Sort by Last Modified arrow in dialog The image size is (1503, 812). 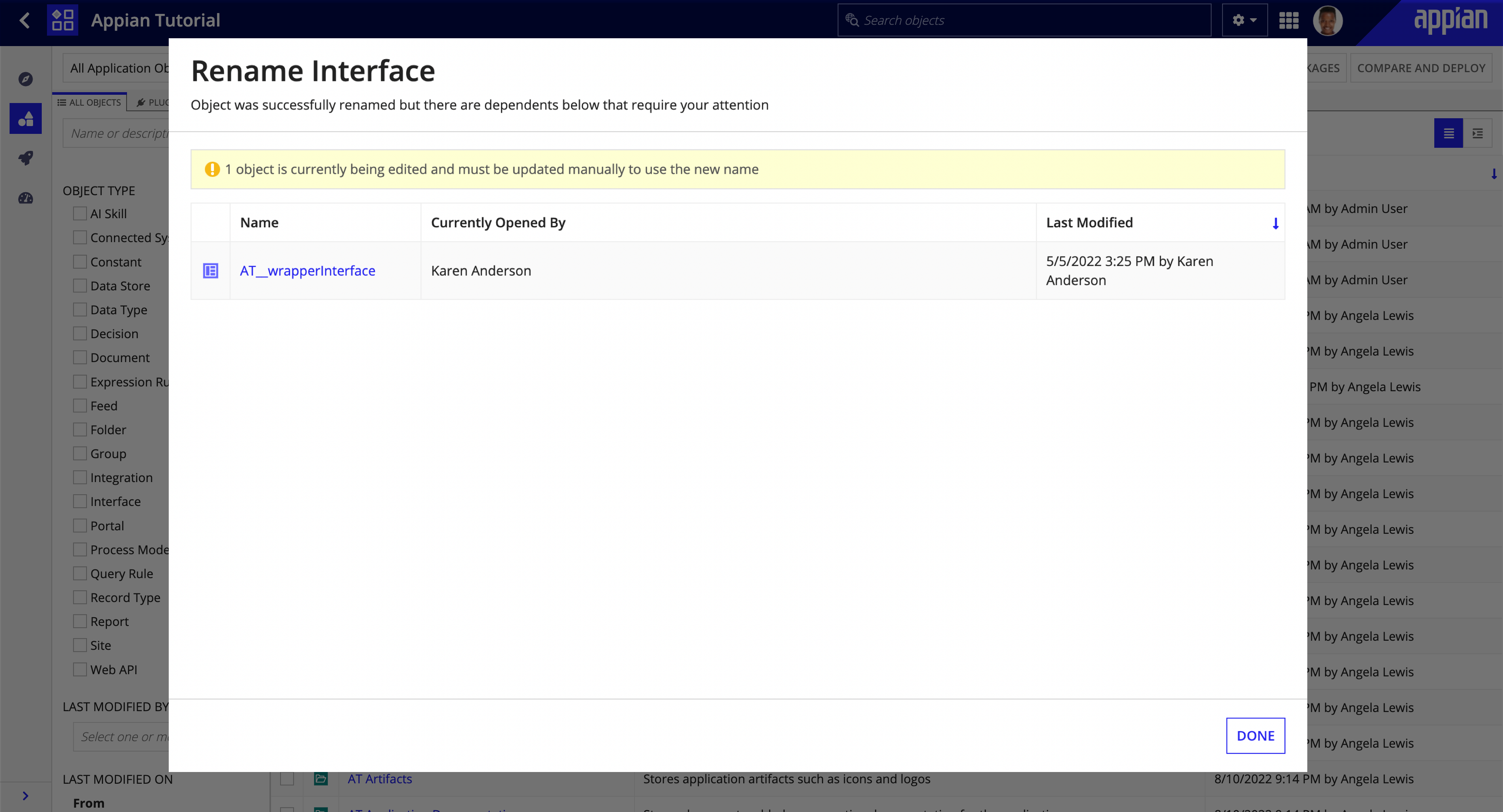[1276, 223]
